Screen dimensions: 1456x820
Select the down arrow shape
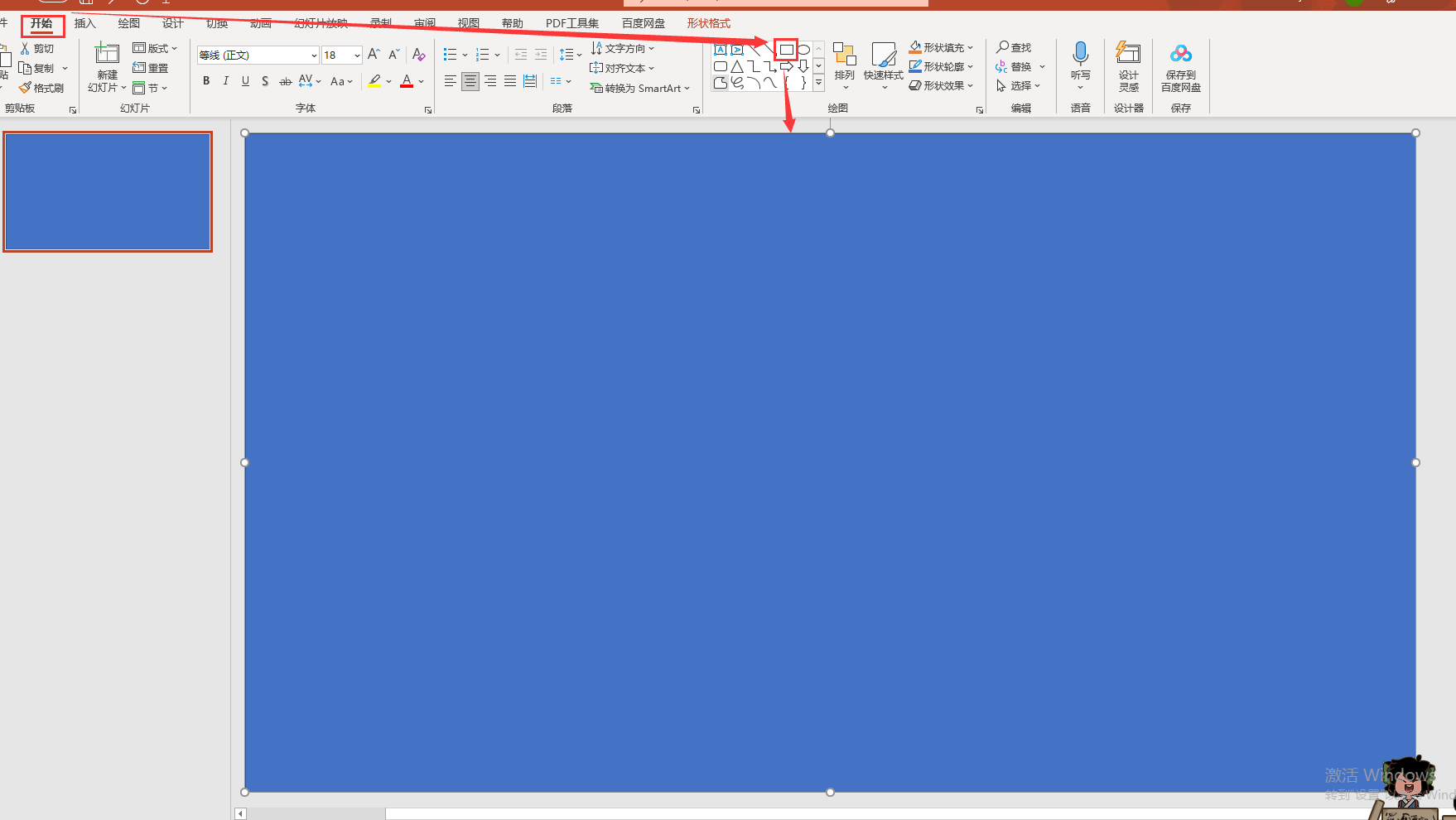click(x=803, y=66)
